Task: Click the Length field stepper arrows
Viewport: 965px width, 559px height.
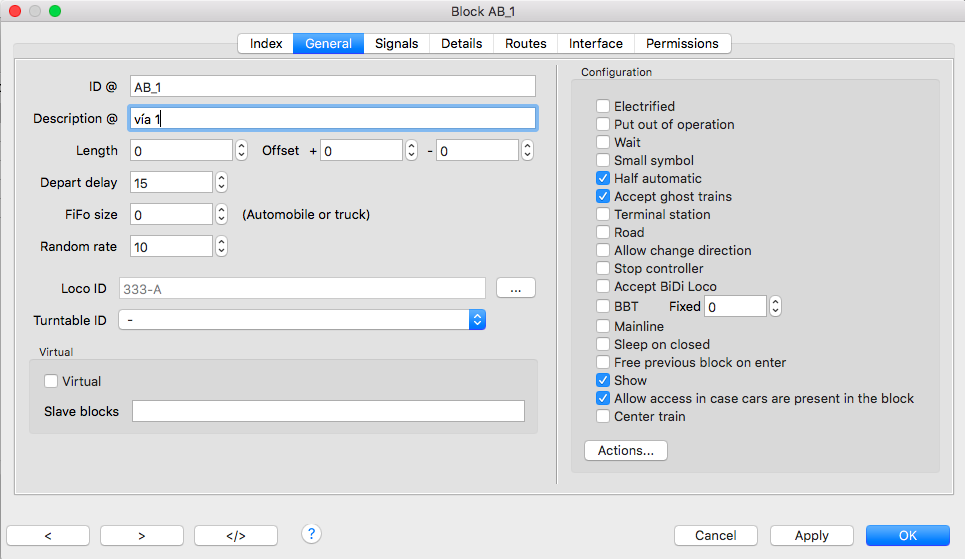Action: click(241, 150)
